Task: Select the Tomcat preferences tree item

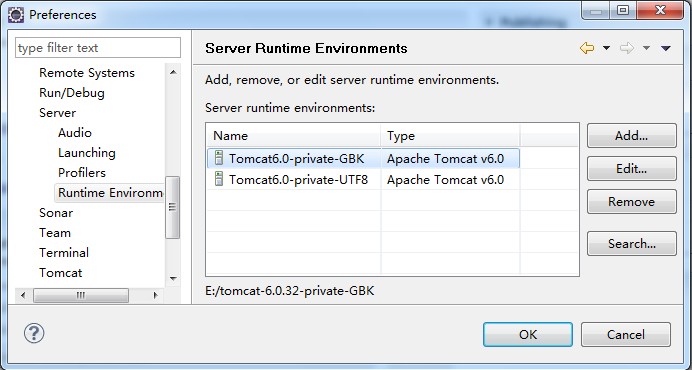Action: pos(60,273)
